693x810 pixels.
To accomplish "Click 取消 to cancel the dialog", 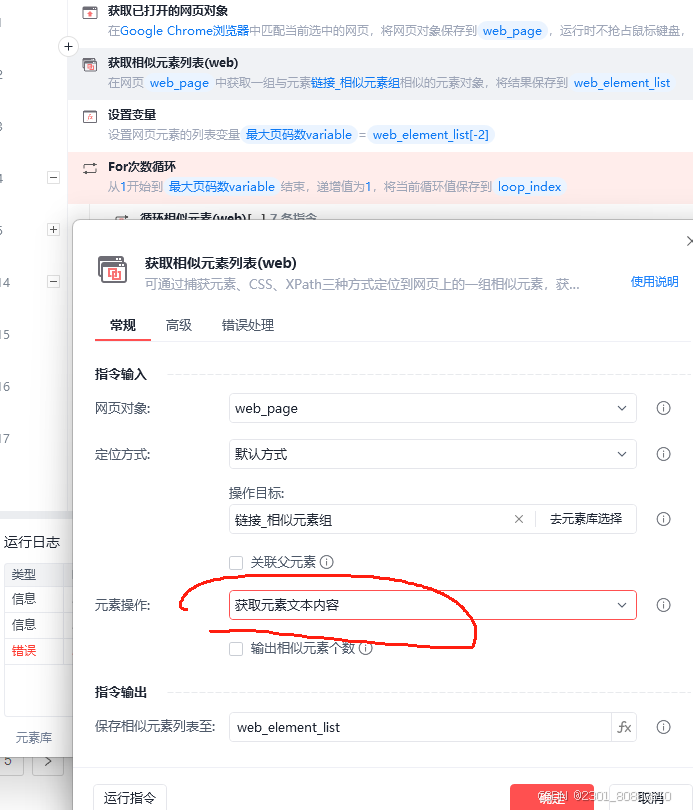I will [x=651, y=798].
